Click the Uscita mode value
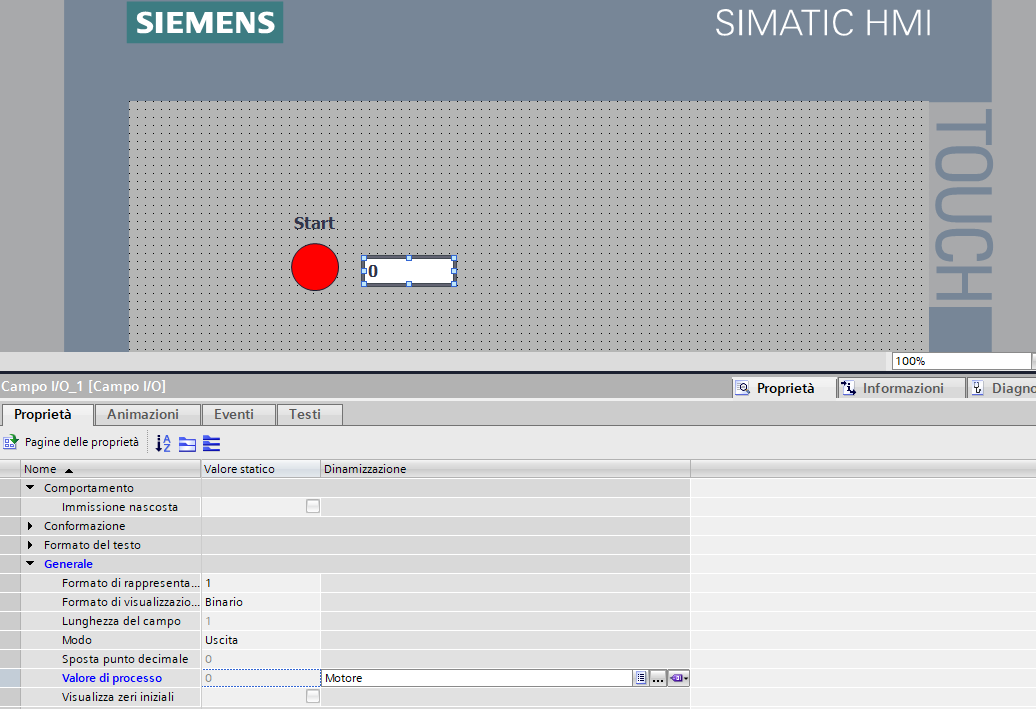This screenshot has width=1036, height=709. tap(260, 640)
